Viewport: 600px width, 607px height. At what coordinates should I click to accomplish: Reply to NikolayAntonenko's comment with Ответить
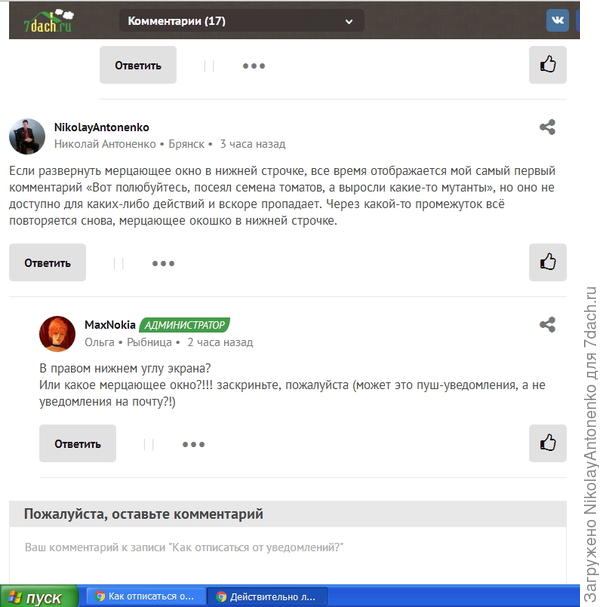47,262
